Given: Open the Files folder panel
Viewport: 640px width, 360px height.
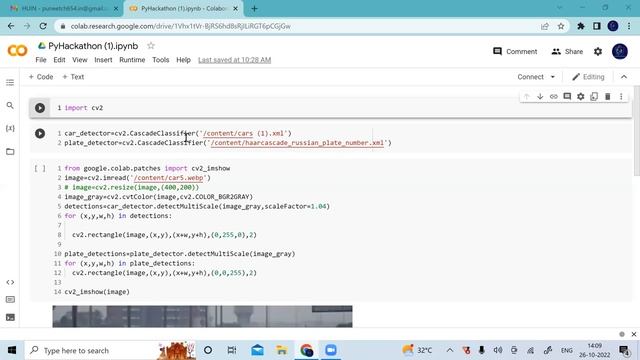Looking at the screenshot, I should click(10, 151).
